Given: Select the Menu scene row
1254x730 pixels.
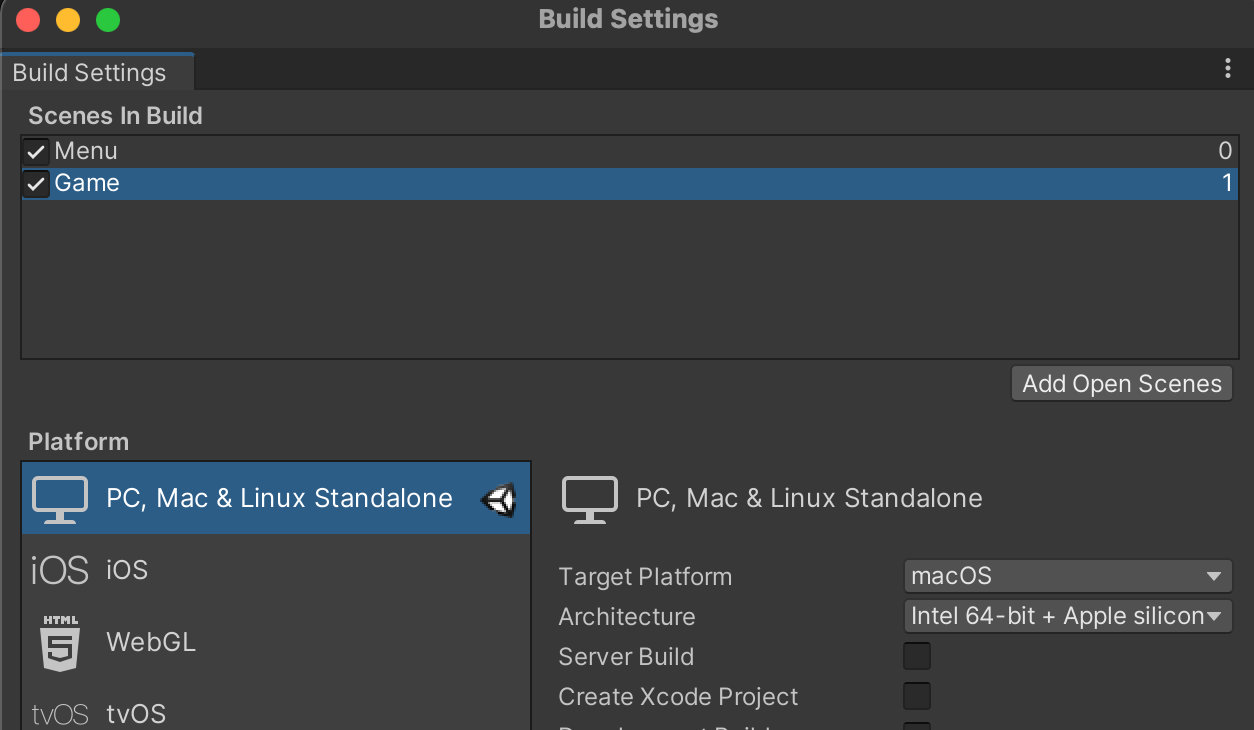Looking at the screenshot, I should click(x=628, y=152).
